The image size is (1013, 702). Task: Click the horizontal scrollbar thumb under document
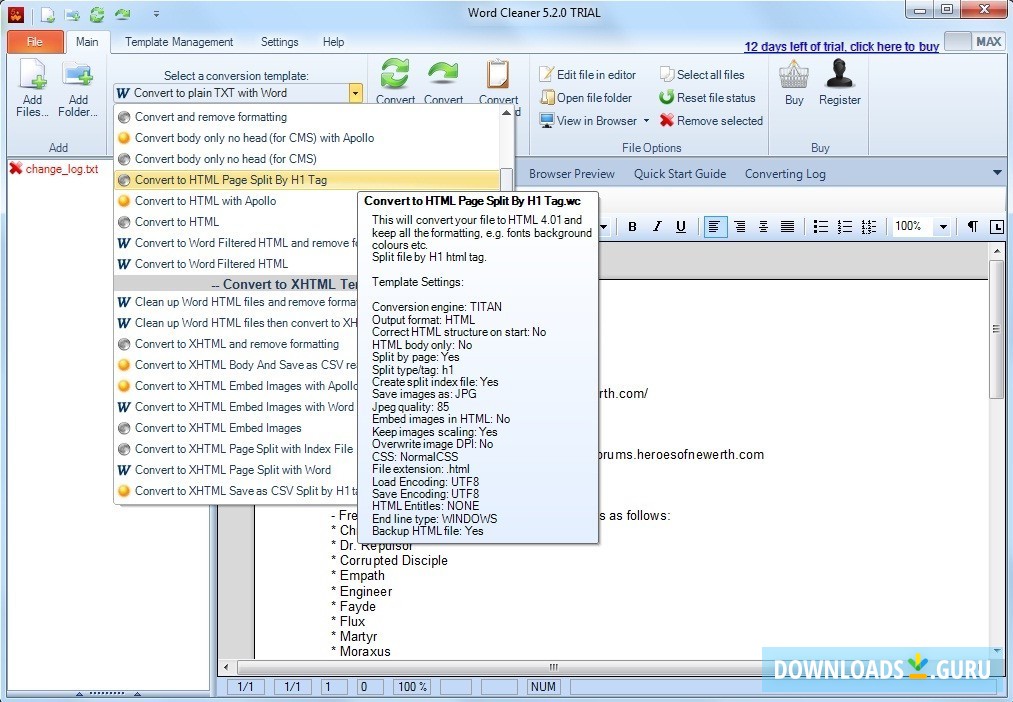(x=554, y=667)
